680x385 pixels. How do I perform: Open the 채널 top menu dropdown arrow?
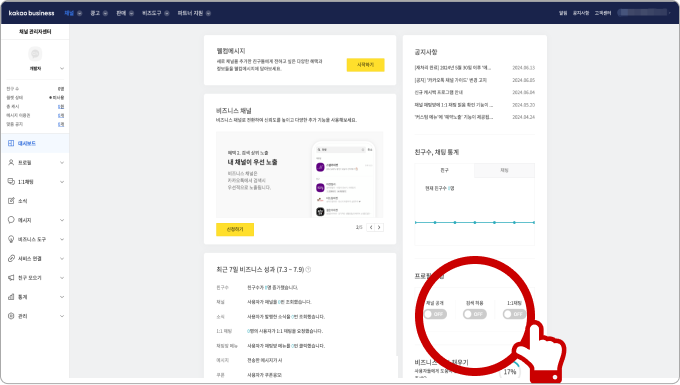79,13
